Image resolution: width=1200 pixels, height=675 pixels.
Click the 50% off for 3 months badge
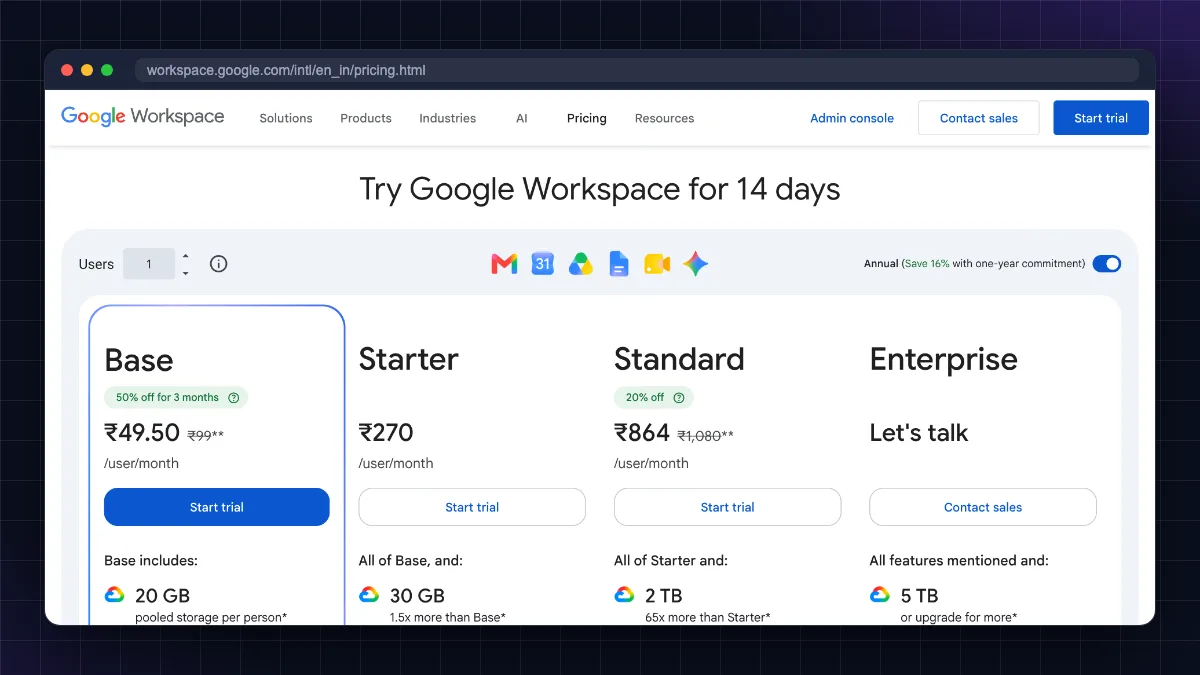tap(176, 397)
